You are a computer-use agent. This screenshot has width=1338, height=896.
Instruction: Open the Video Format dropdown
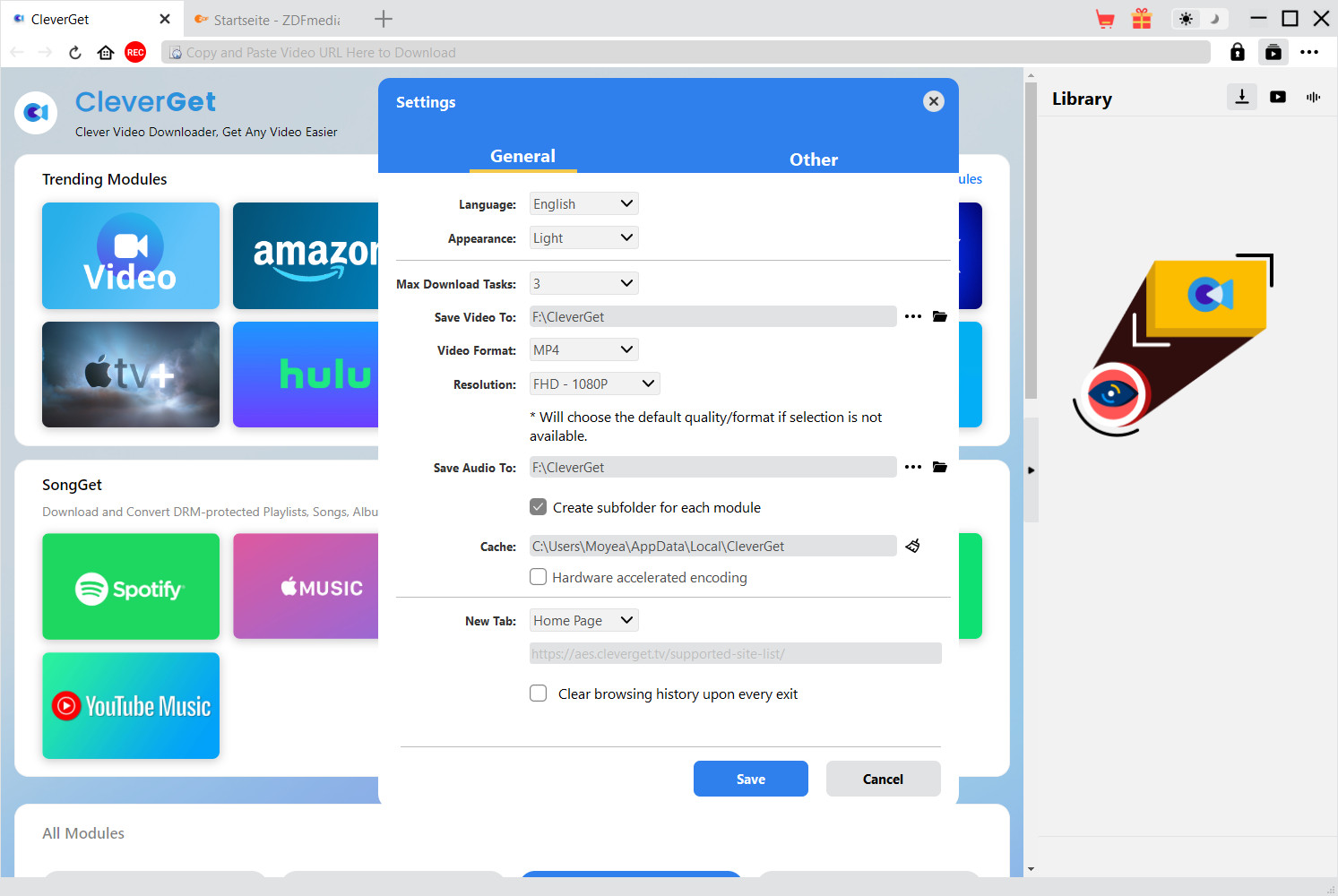pos(583,349)
